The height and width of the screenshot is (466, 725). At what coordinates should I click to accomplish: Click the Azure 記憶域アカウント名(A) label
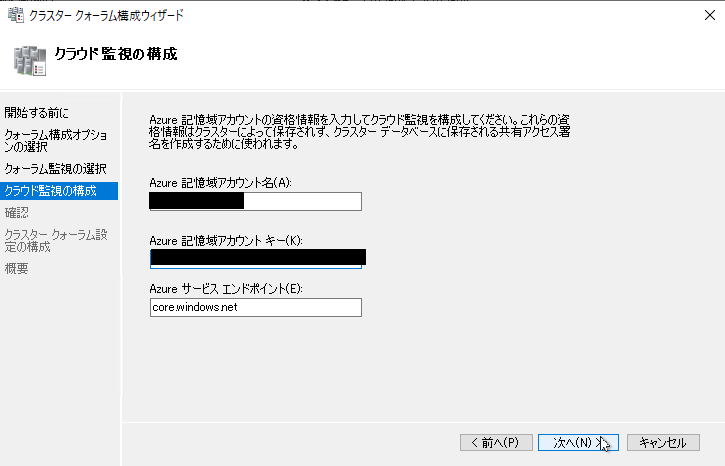tap(220, 183)
